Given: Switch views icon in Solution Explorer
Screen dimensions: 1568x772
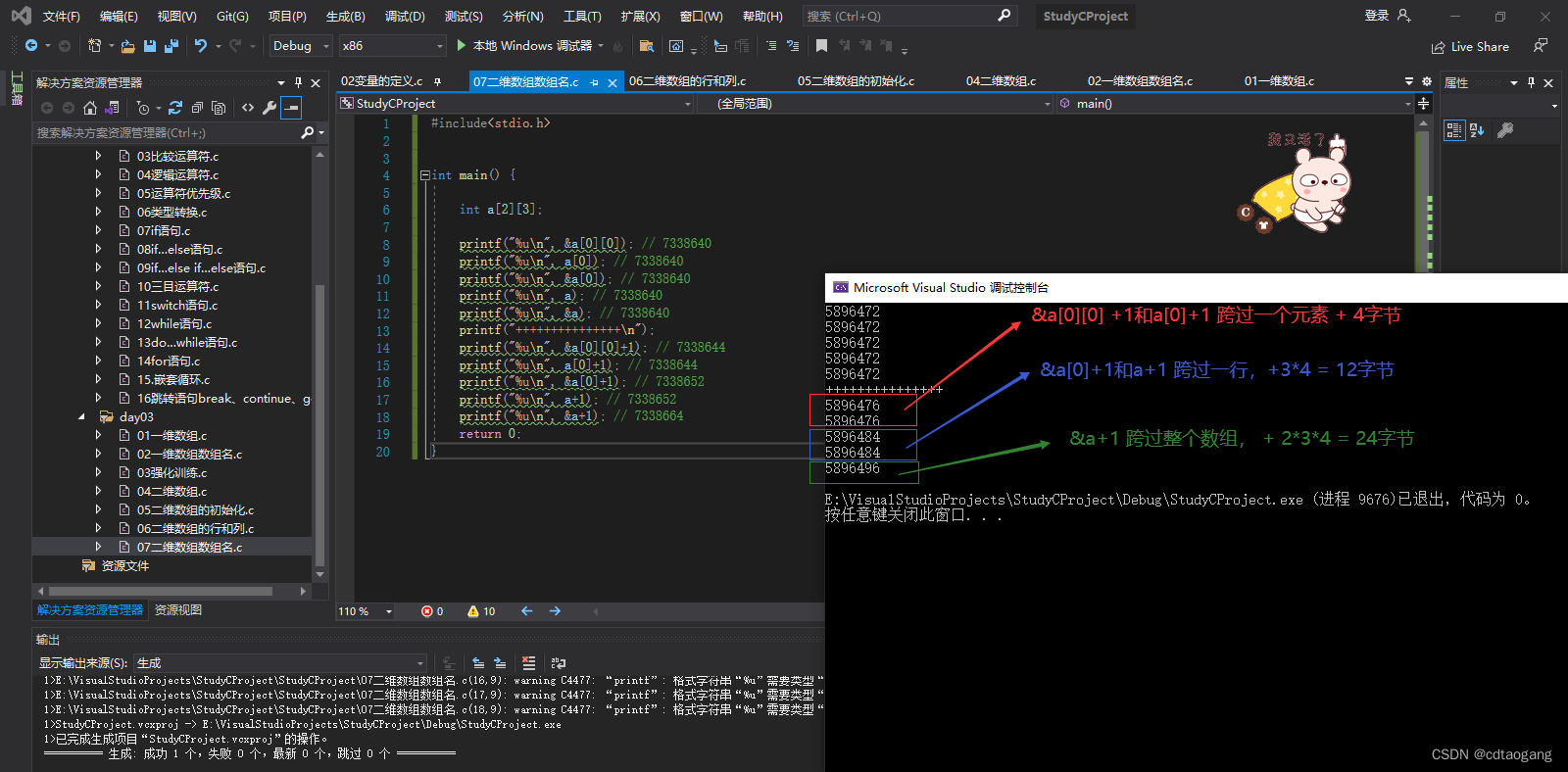Looking at the screenshot, I should tap(112, 108).
